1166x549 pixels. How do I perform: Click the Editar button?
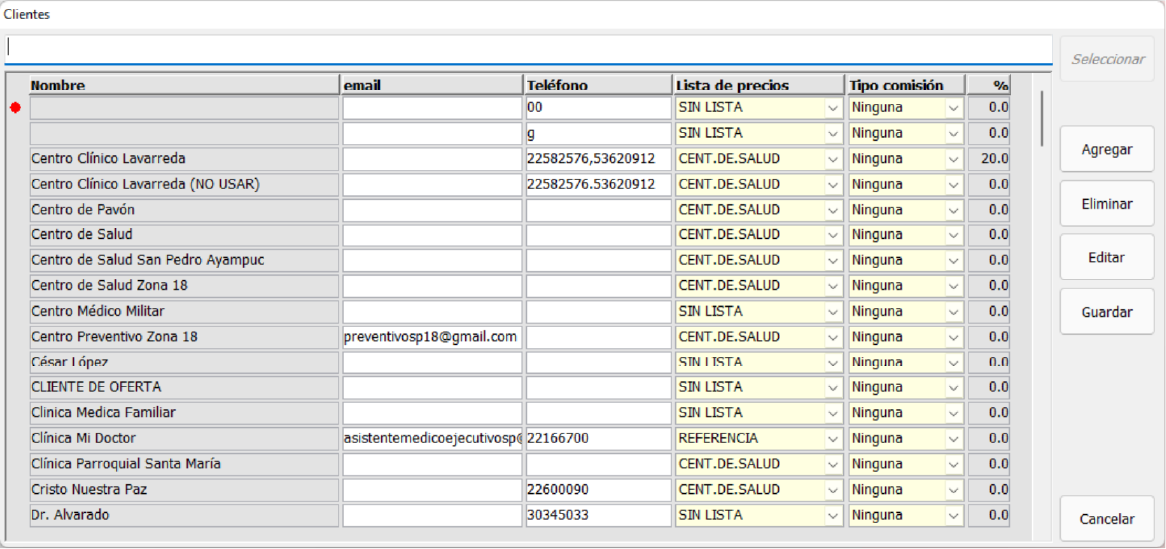point(1107,258)
